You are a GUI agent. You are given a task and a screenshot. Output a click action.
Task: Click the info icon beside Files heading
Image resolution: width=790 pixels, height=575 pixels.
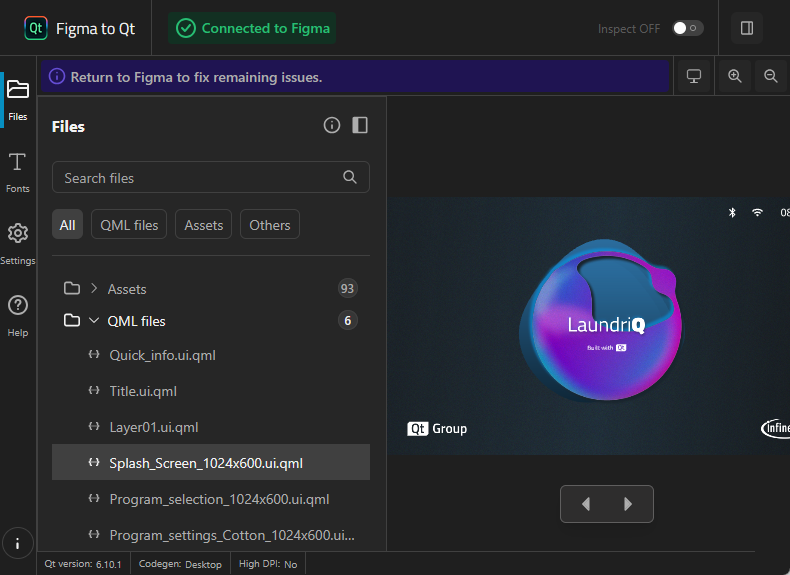point(332,125)
